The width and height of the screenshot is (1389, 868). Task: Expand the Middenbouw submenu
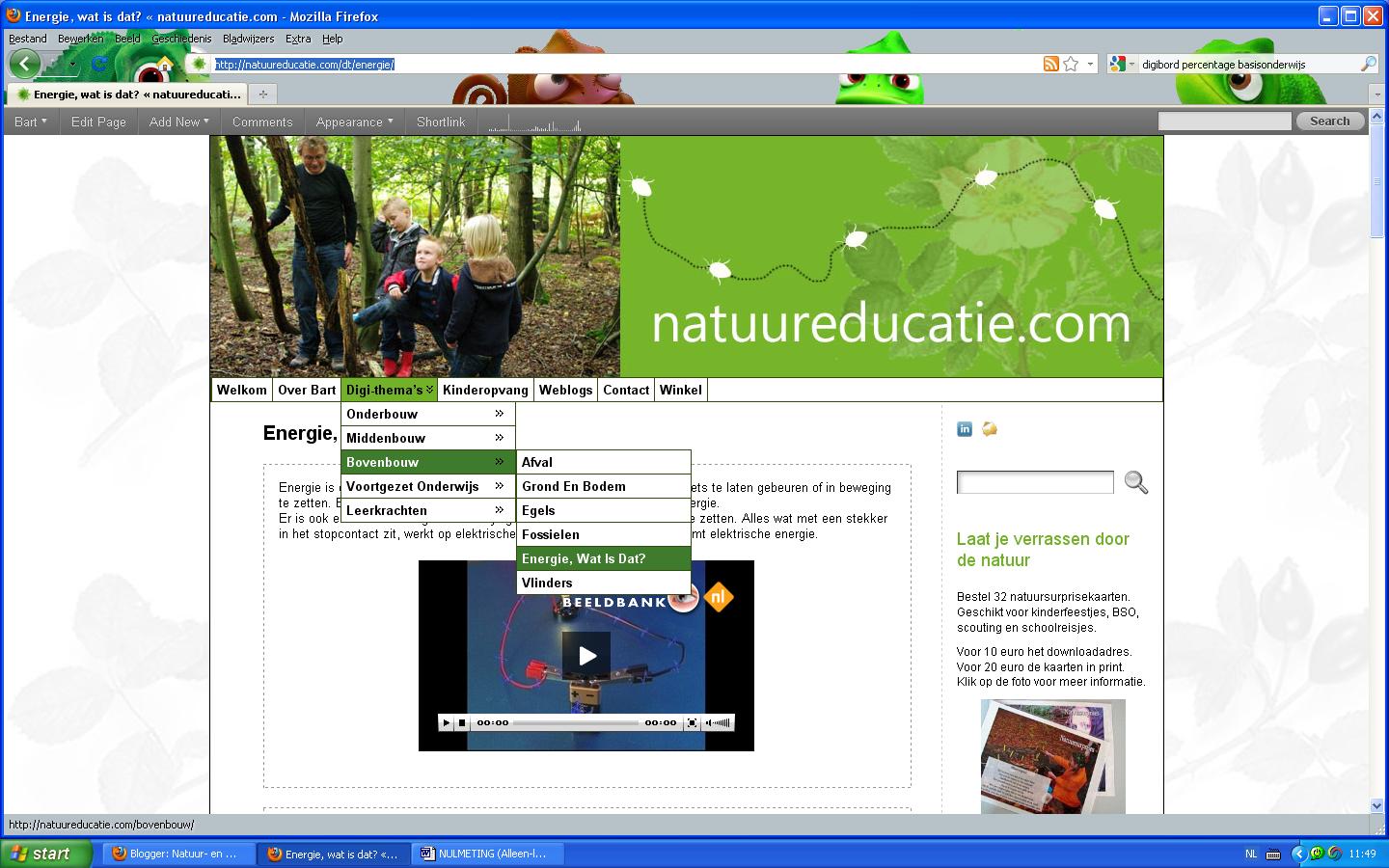pyautogui.click(x=427, y=438)
